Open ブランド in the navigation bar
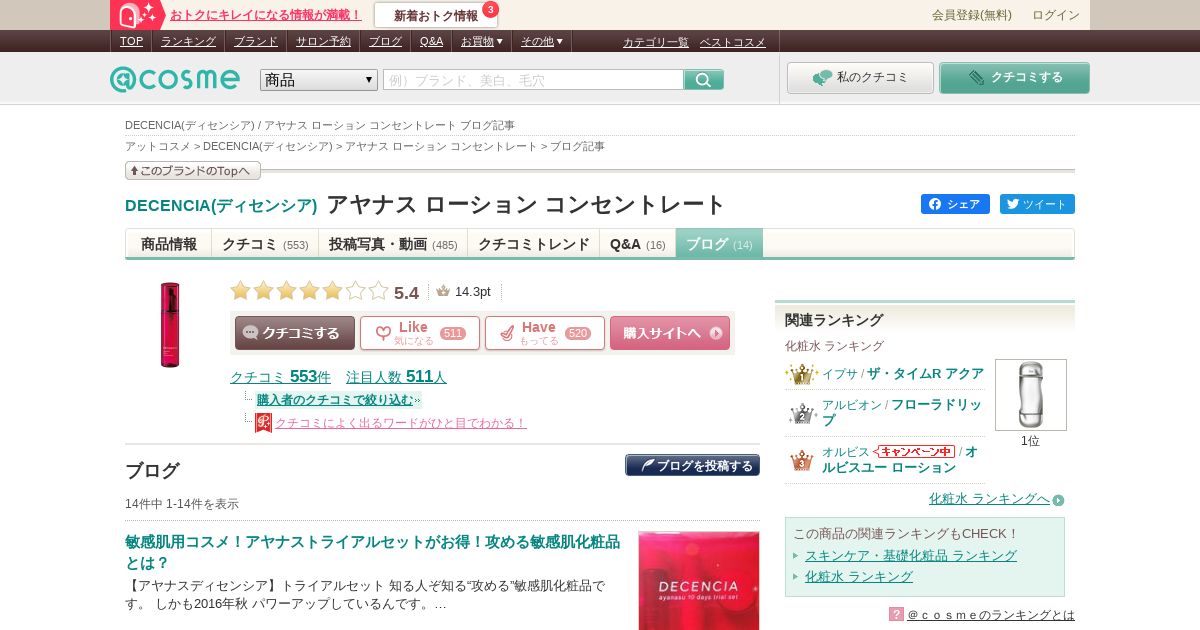This screenshot has height=630, width=1200. point(256,41)
